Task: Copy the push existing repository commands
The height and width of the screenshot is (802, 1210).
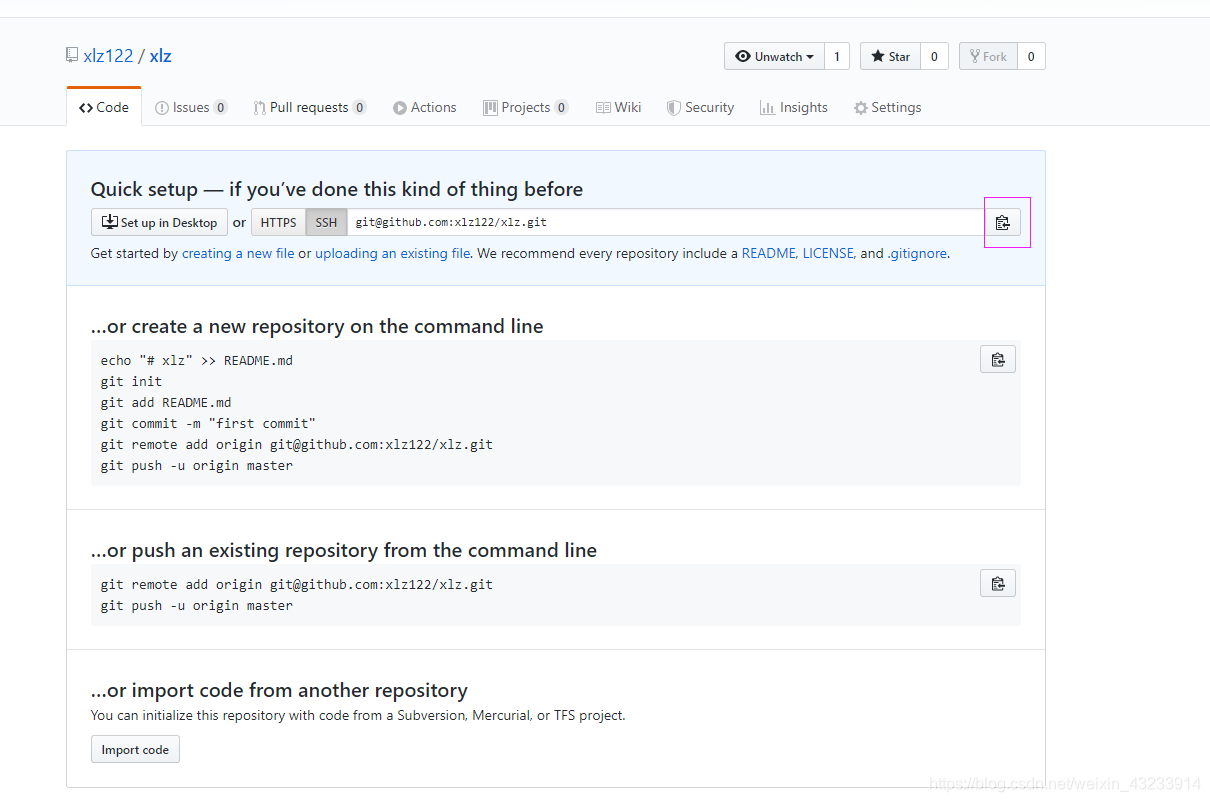Action: [x=998, y=583]
